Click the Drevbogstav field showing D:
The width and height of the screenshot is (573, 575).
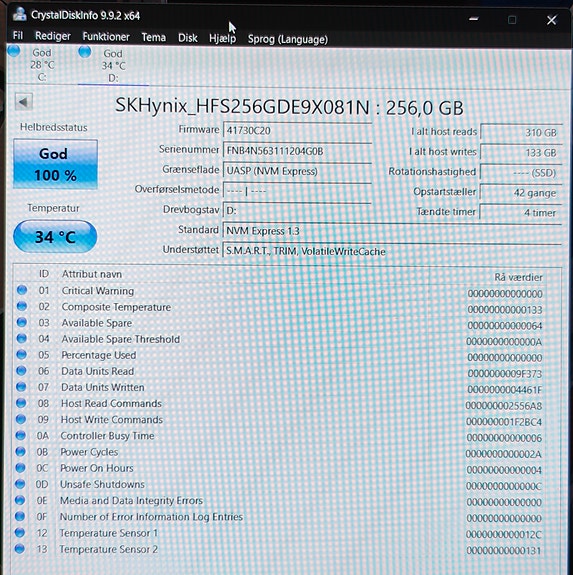point(297,211)
